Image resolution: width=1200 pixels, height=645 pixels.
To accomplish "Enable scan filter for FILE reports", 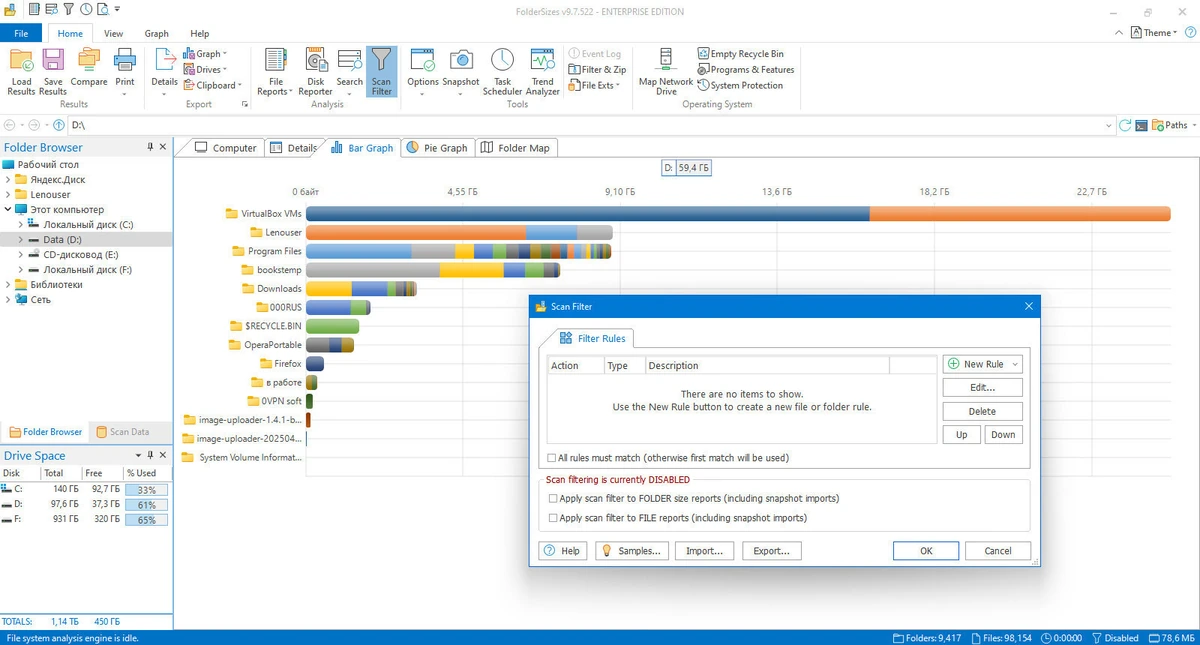I will (x=553, y=518).
